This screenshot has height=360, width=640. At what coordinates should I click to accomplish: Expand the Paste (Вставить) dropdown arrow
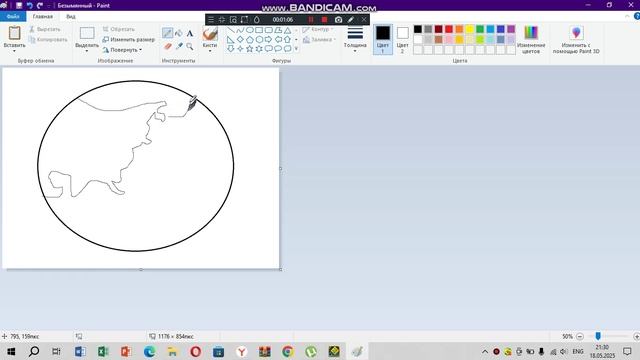(x=14, y=51)
